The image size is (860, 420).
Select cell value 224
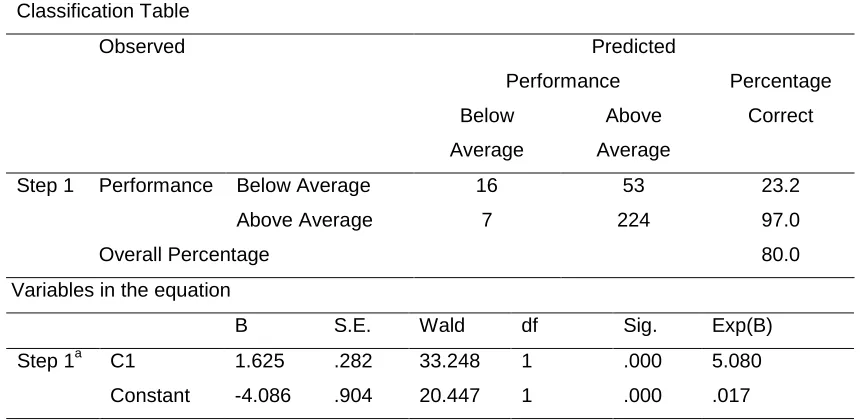(633, 220)
